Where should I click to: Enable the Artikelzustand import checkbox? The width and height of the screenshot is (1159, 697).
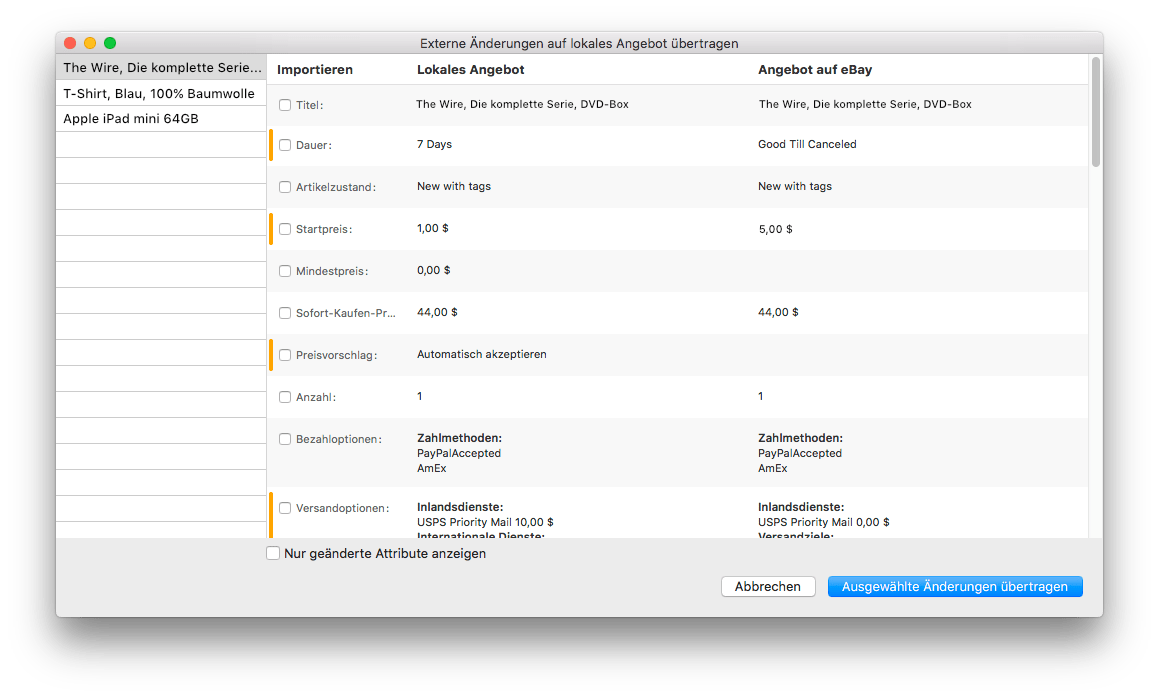tap(285, 187)
